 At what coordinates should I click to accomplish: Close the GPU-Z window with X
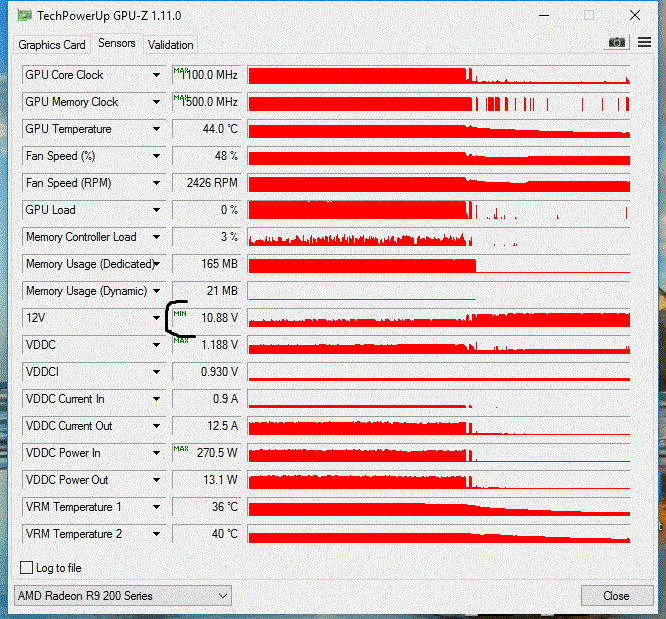[x=635, y=15]
